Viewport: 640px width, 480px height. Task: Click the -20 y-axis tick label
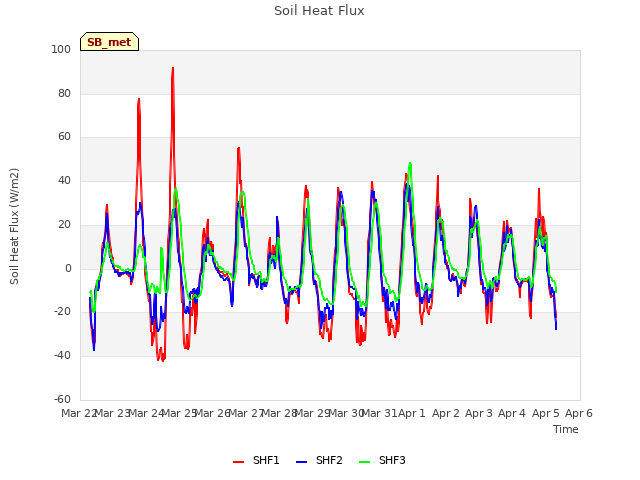point(62,312)
